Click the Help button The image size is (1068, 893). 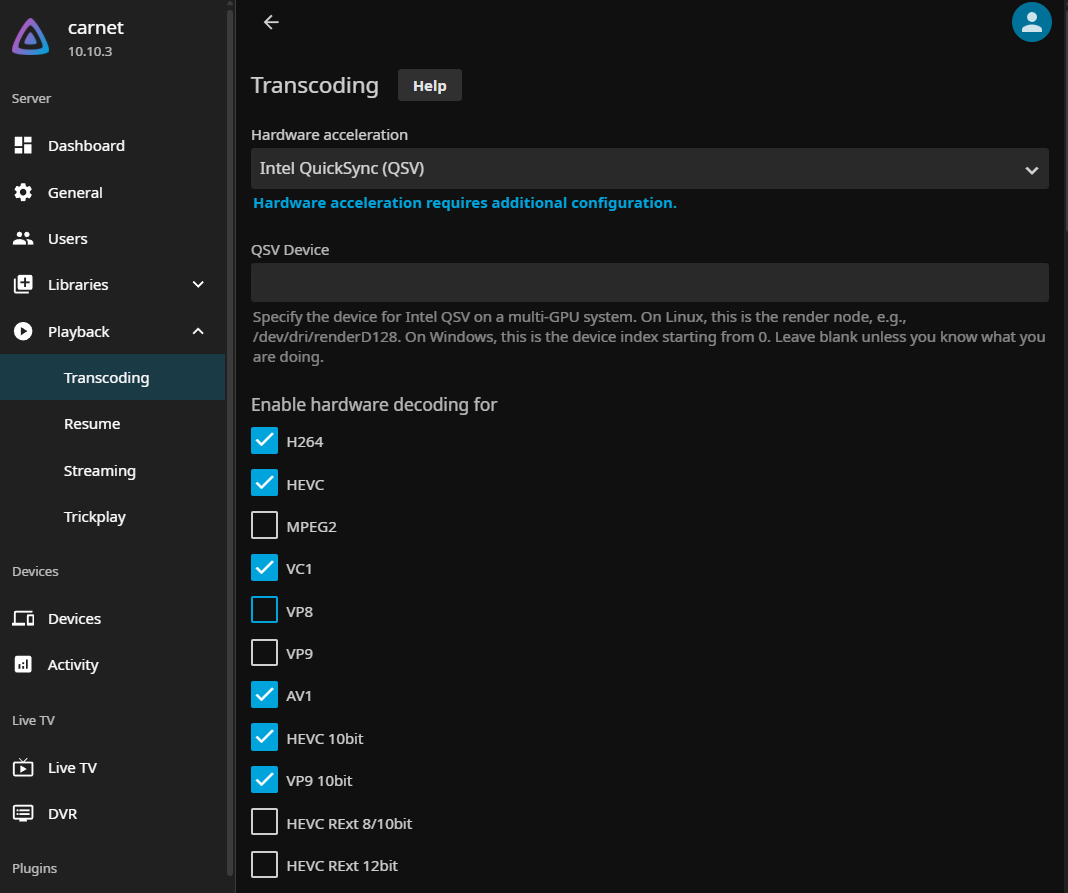pyautogui.click(x=430, y=85)
